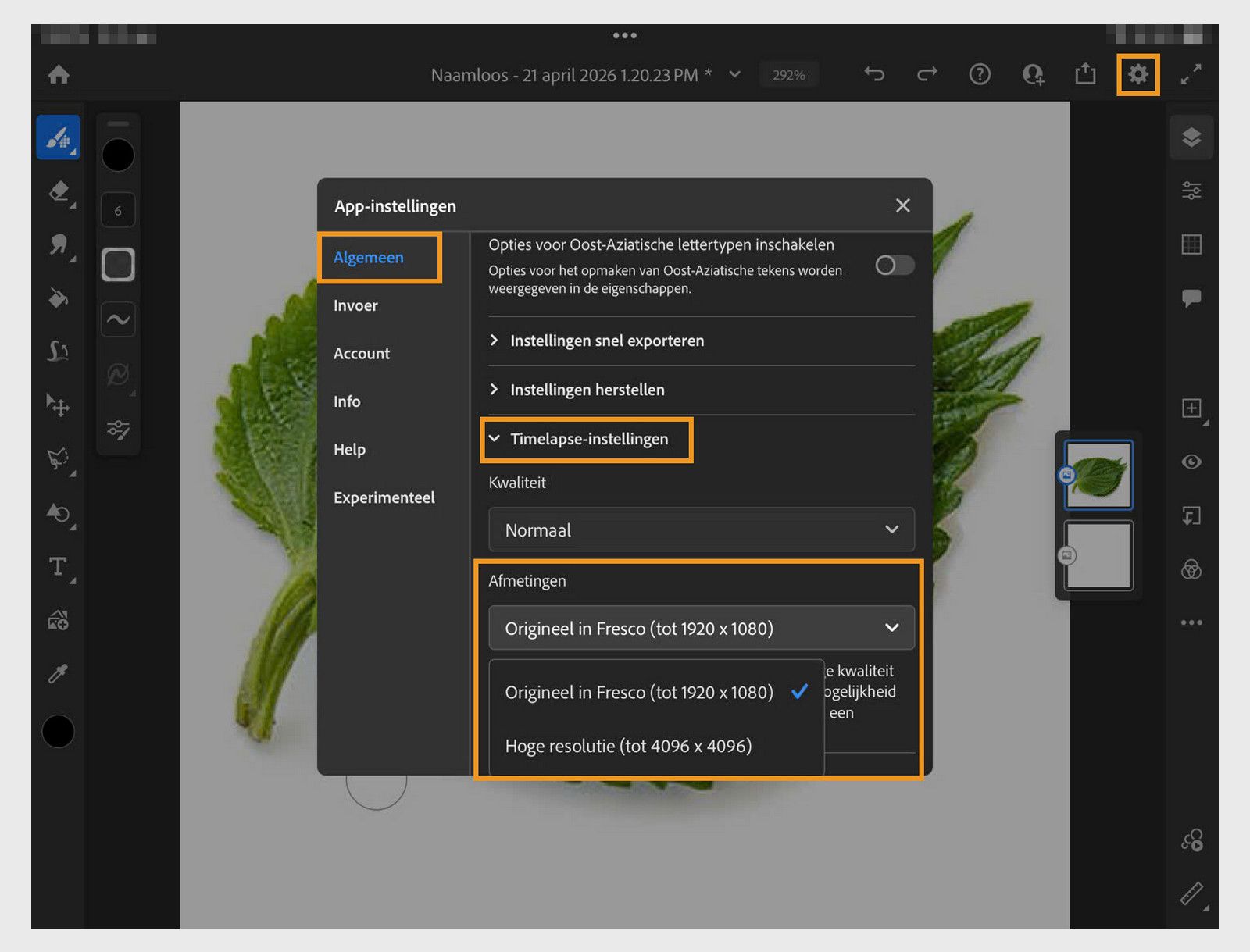Open the adjustment layer icon

[1191, 569]
